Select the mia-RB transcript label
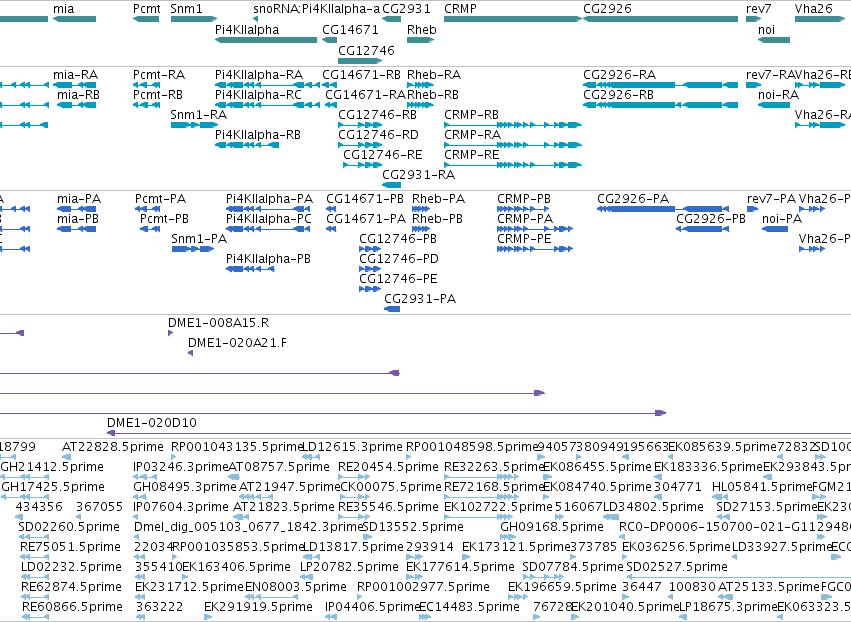 click(79, 94)
